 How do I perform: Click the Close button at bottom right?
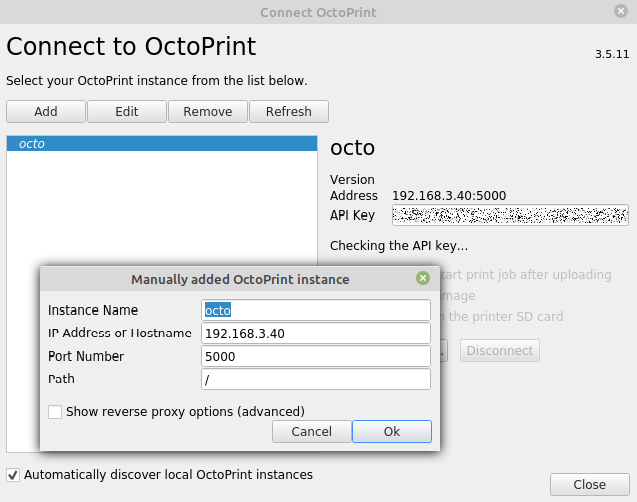(589, 485)
